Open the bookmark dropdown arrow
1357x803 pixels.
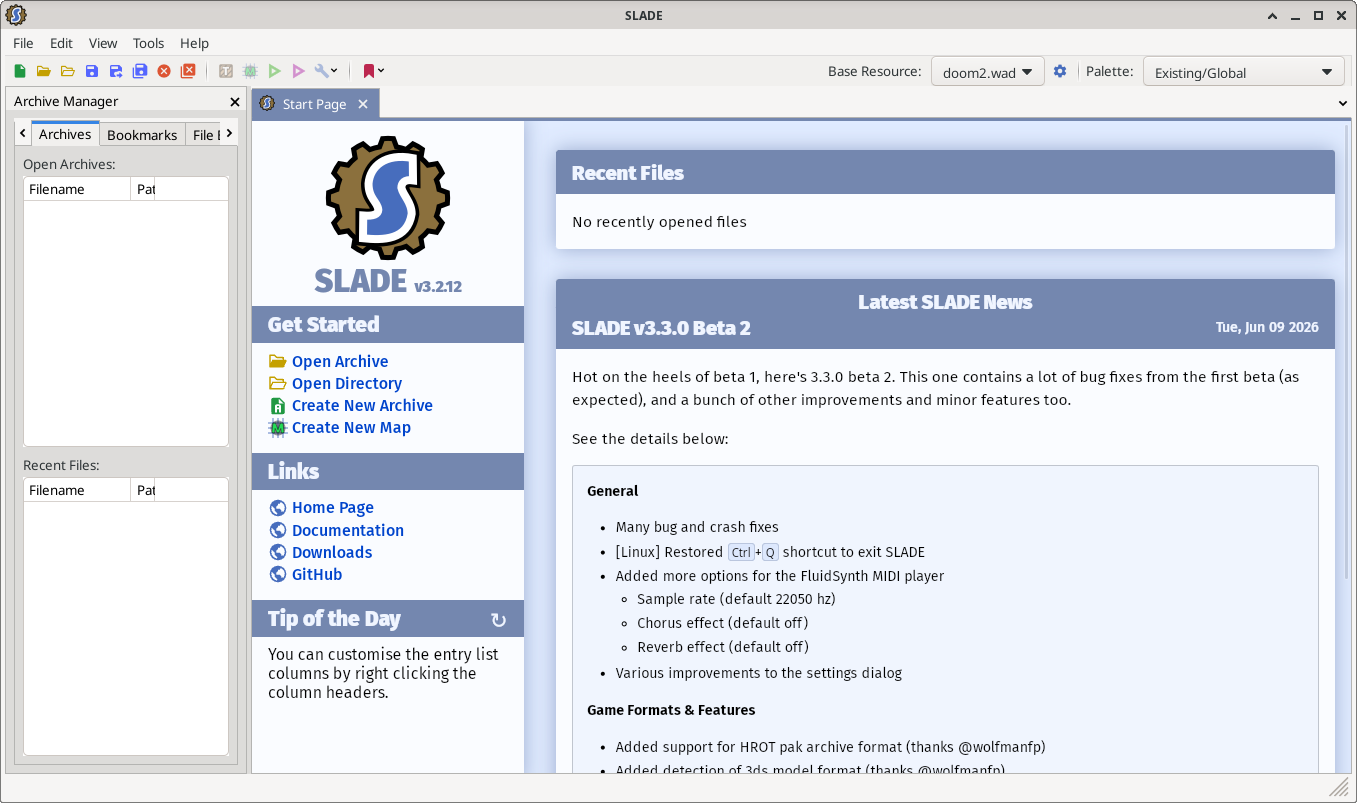click(381, 71)
